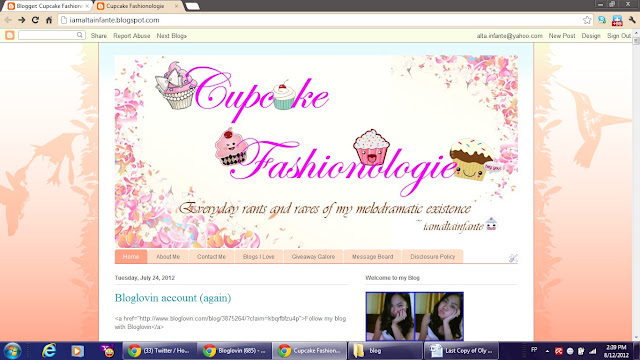Switch to Blogger: Cupcake Fashion tab

pyautogui.click(x=48, y=6)
